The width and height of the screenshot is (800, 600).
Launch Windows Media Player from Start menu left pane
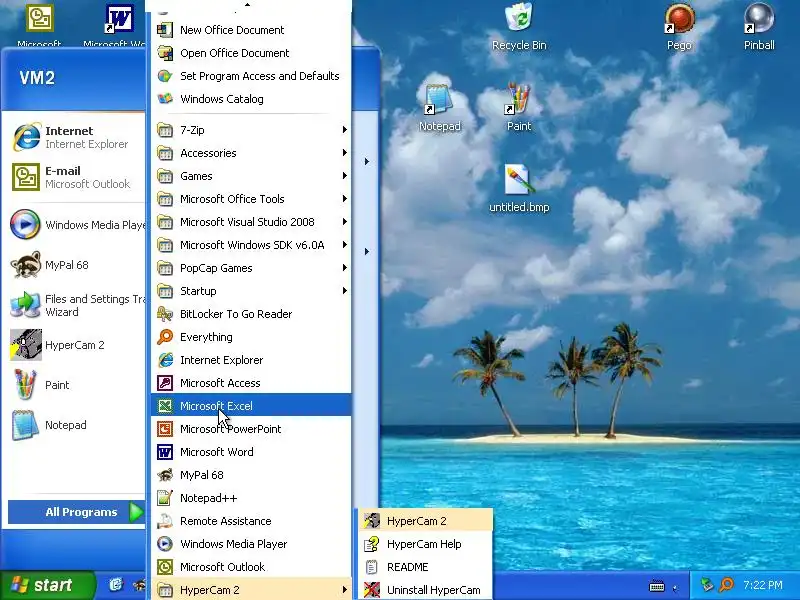point(77,224)
